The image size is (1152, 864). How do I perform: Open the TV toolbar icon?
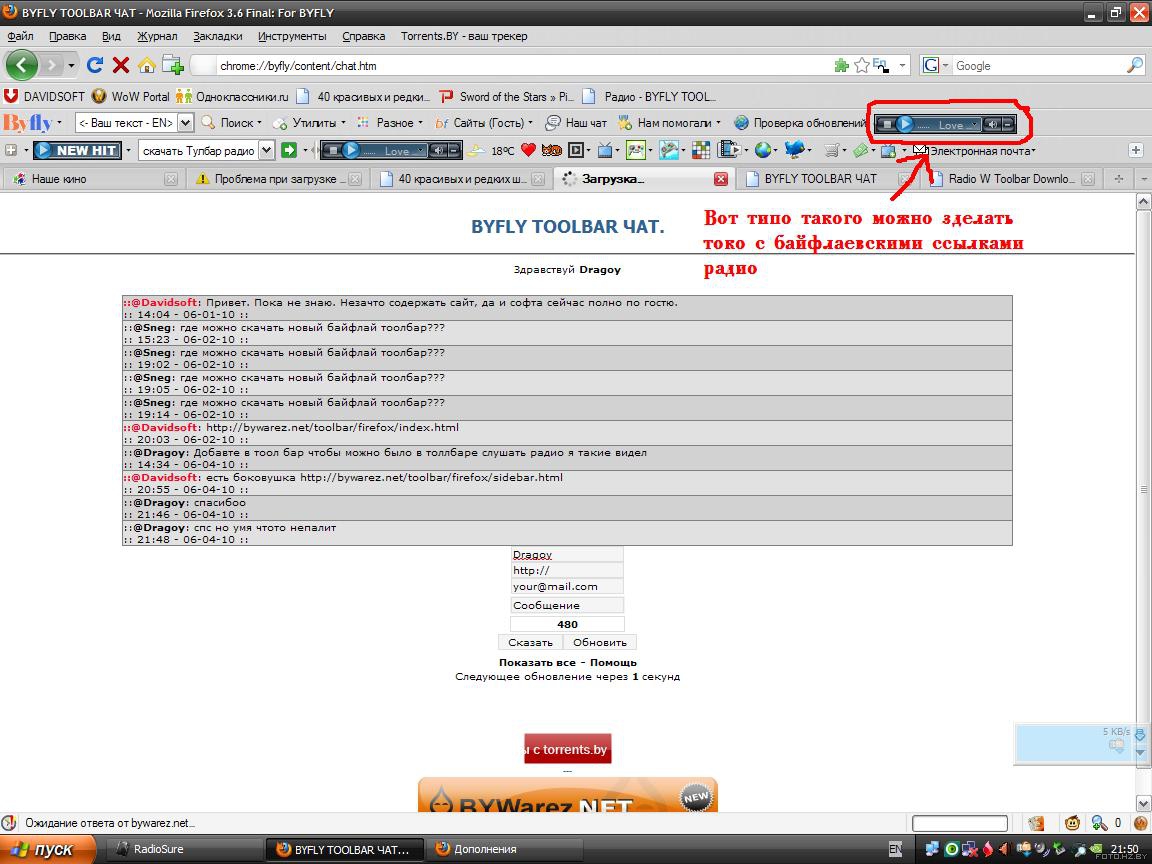click(605, 151)
